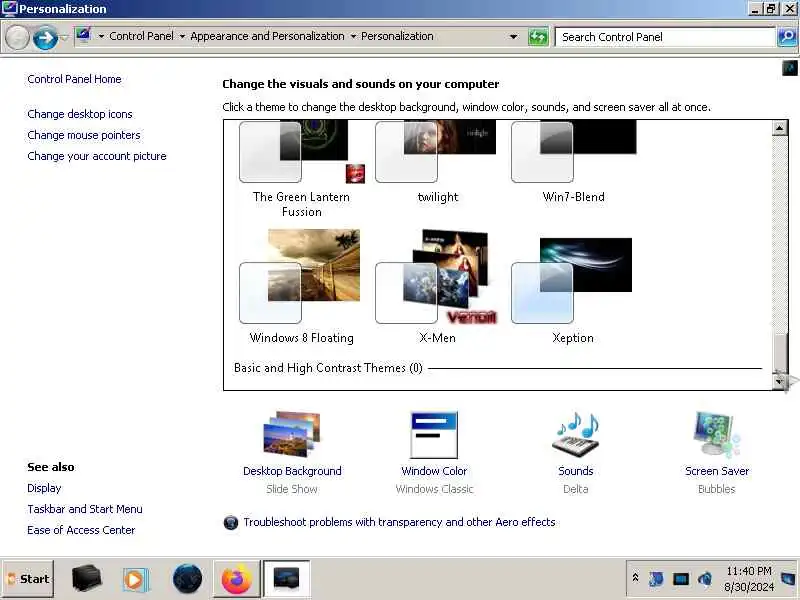Screen dimensions: 800x600
Task: Open Sounds settings icon
Action: [x=576, y=434]
